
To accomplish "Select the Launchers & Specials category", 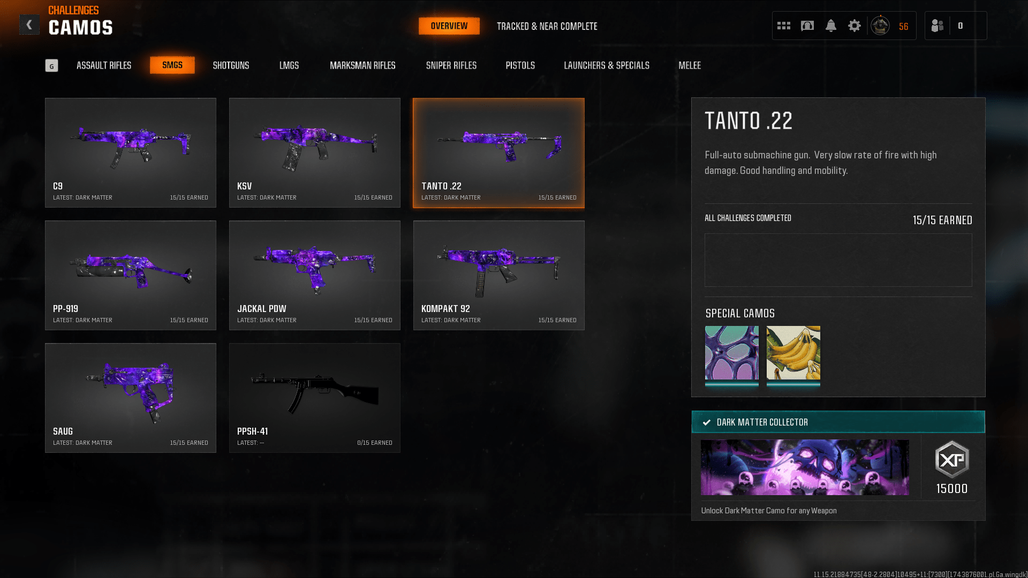I will (x=606, y=66).
